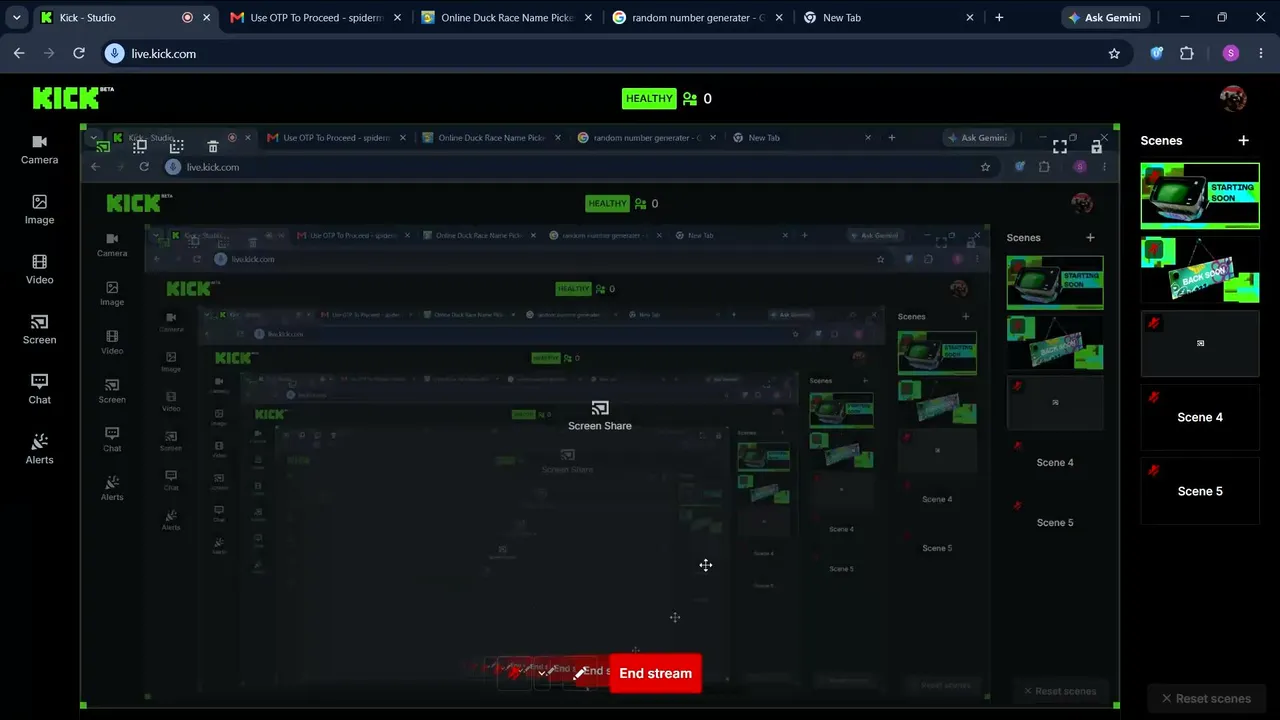Viewport: 1280px width, 720px height.
Task: Click the microphone permission icon in the address bar
Action: [x=115, y=54]
